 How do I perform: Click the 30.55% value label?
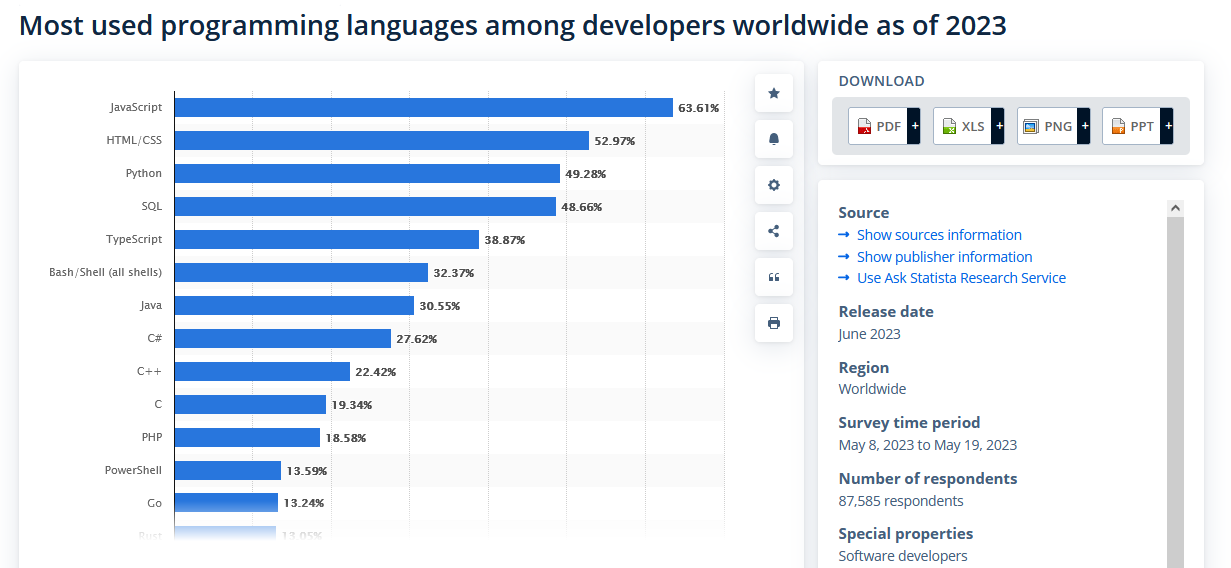pos(440,306)
